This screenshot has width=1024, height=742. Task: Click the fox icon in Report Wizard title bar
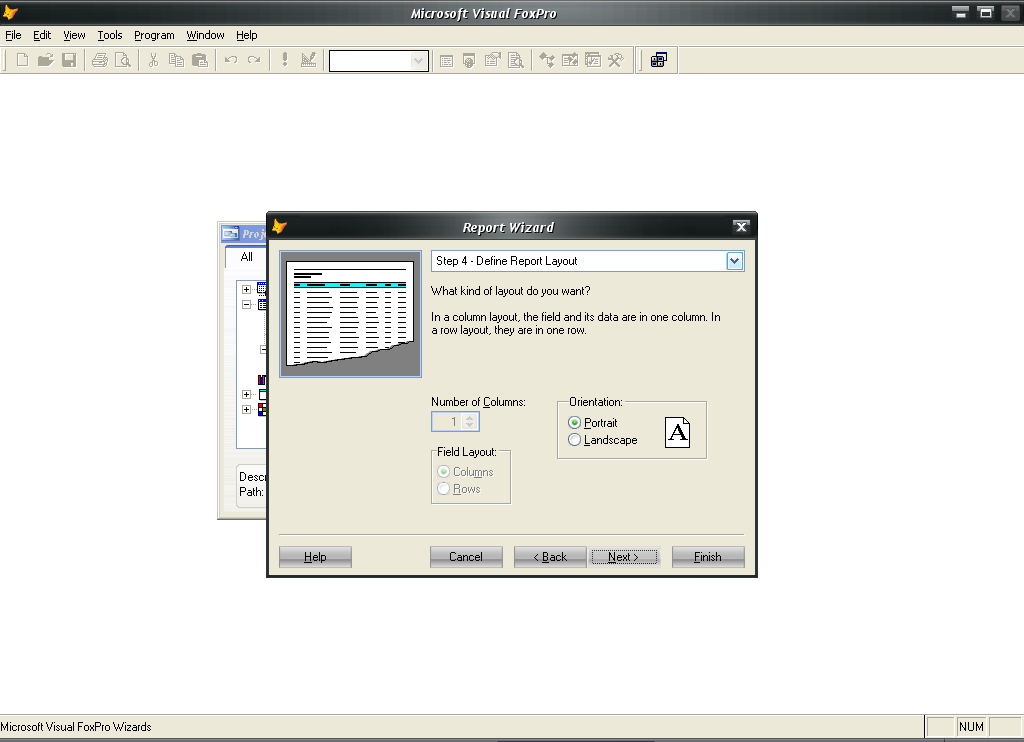pyautogui.click(x=280, y=227)
